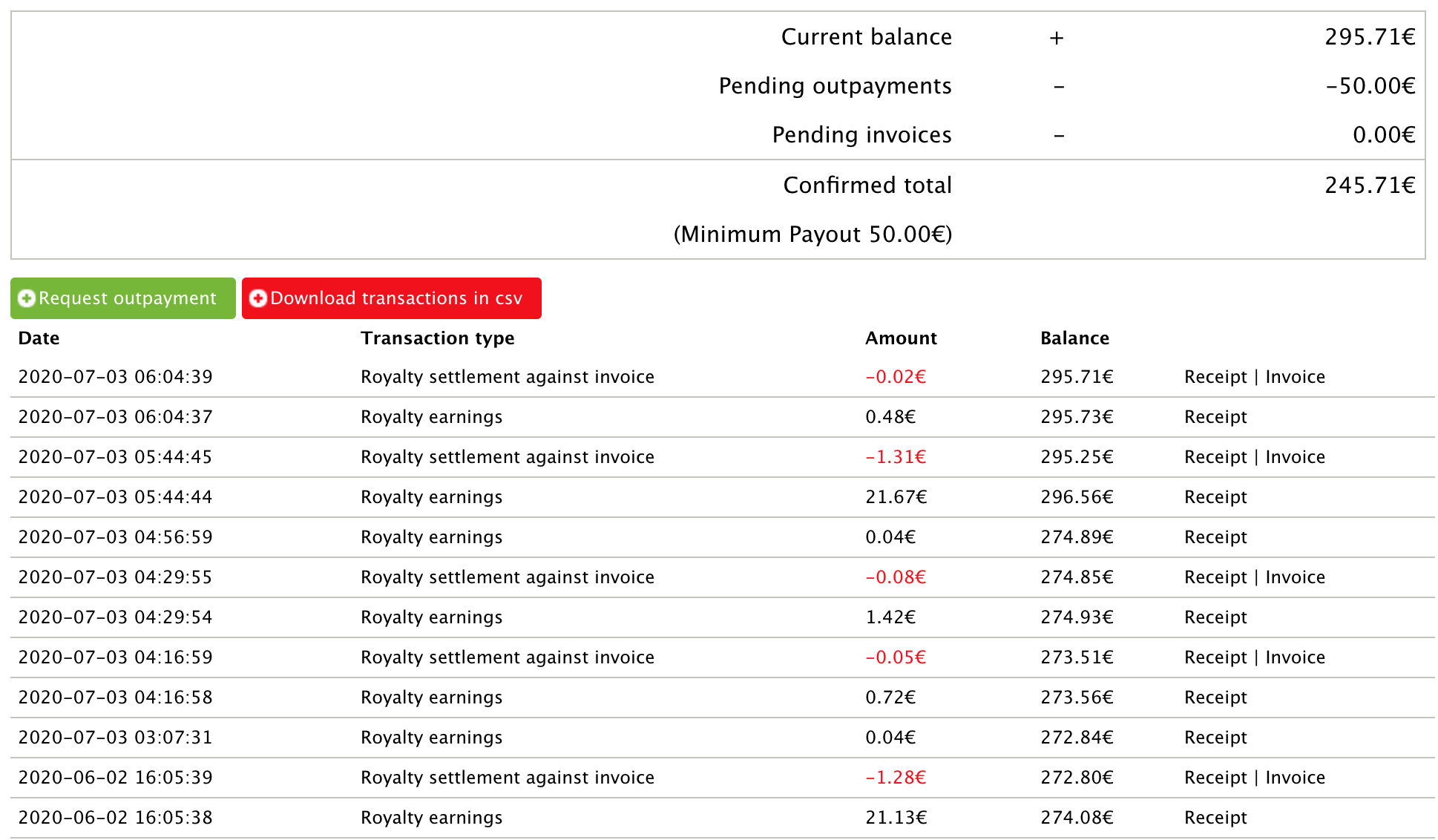Image resolution: width=1438 pixels, height=840 pixels.
Task: Open Receipt for 04:16:58 royalty earnings
Action: coord(1215,698)
